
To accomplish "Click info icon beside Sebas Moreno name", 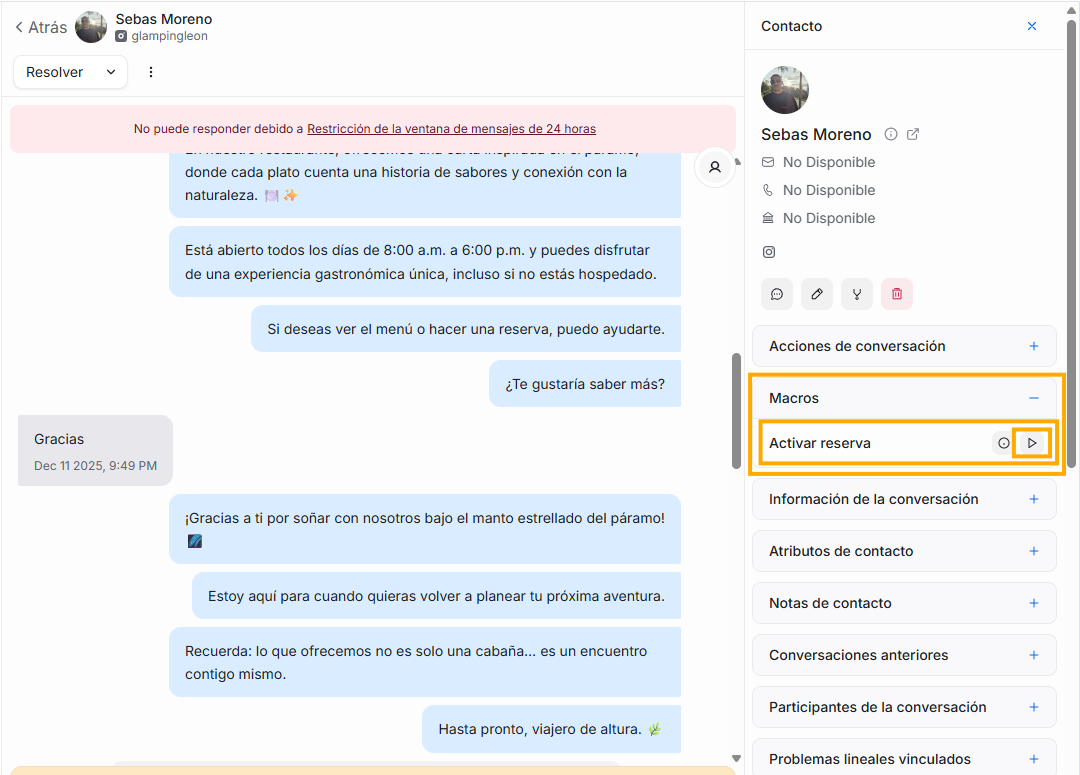I will [x=891, y=134].
